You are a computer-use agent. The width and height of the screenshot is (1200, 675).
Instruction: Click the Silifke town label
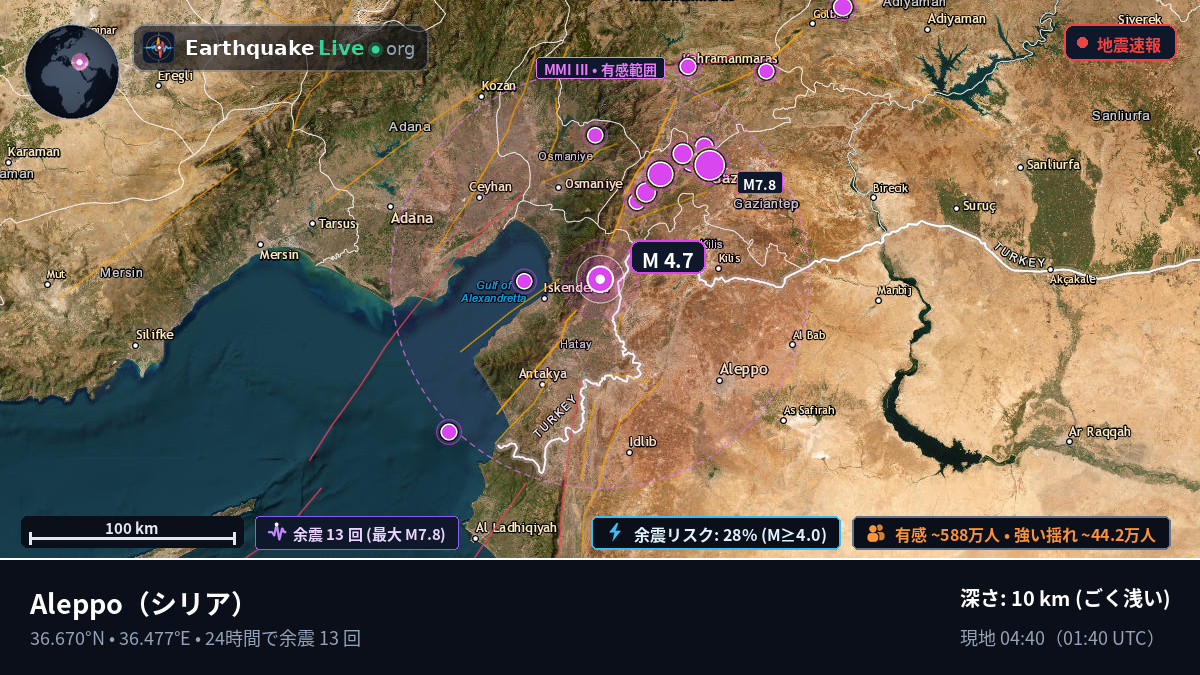pyautogui.click(x=154, y=334)
